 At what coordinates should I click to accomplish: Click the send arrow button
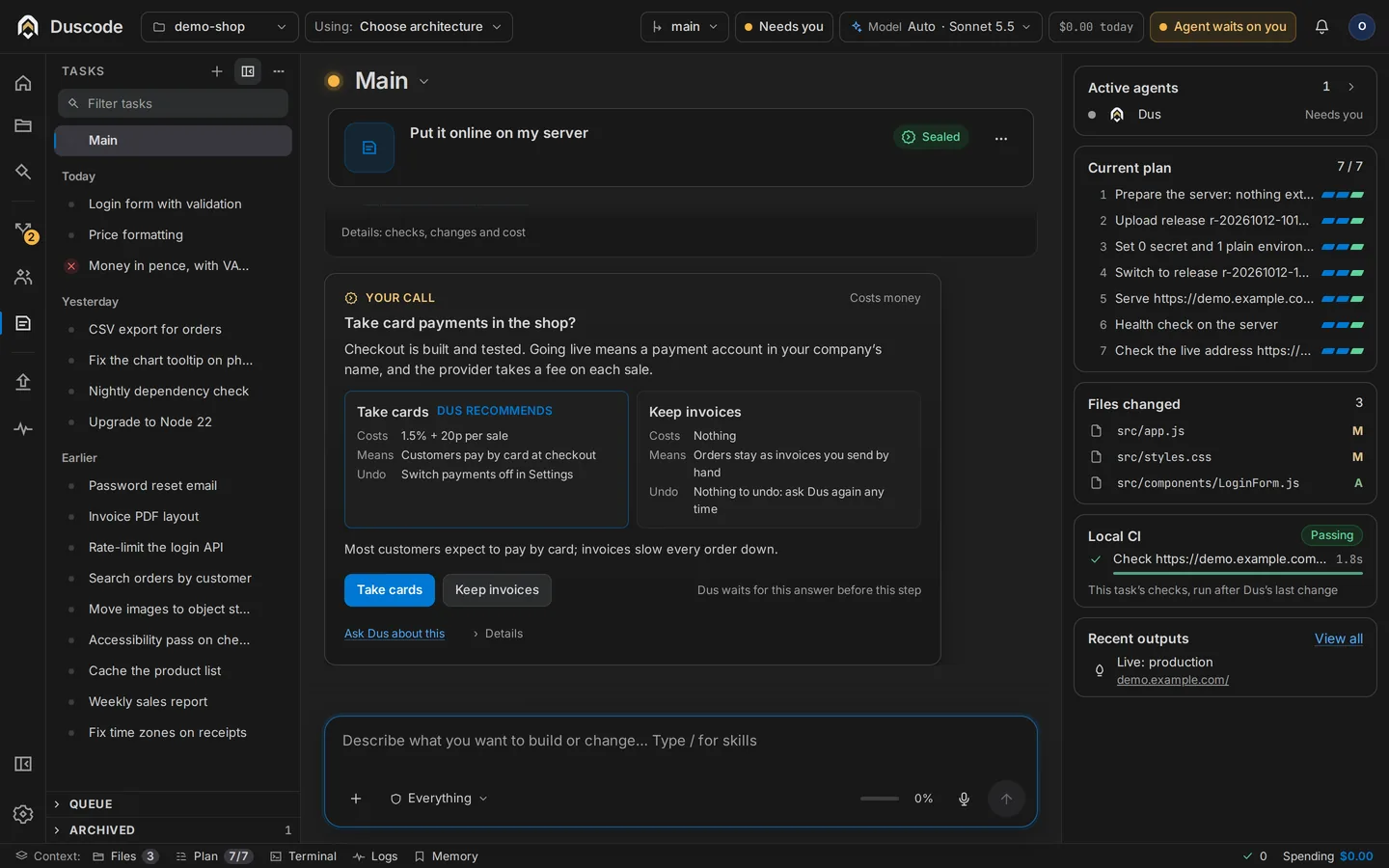1006,799
